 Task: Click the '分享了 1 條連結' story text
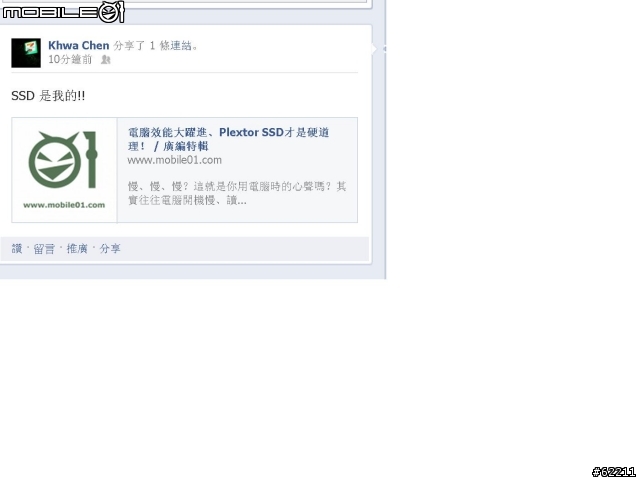[x=156, y=45]
